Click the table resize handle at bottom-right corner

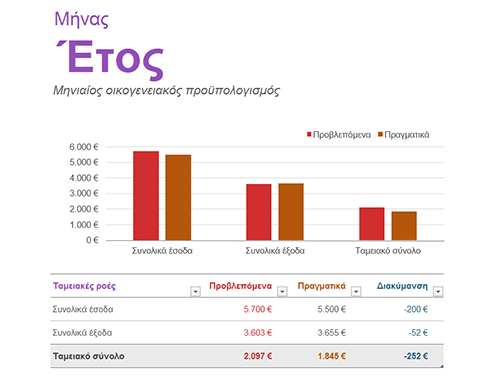coord(442,366)
